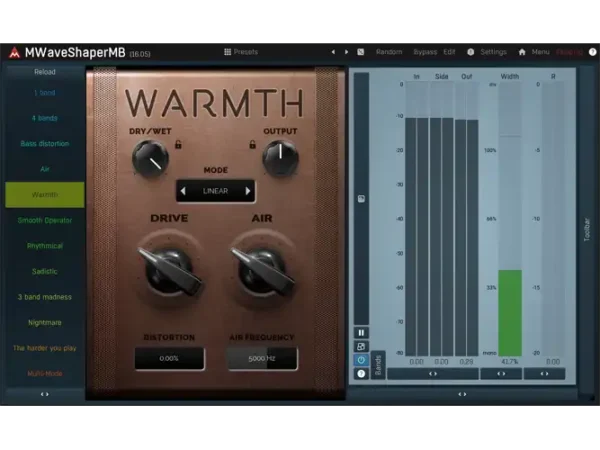Click the red label next to Menu
Screen dimensions: 600x450
tap(569, 52)
